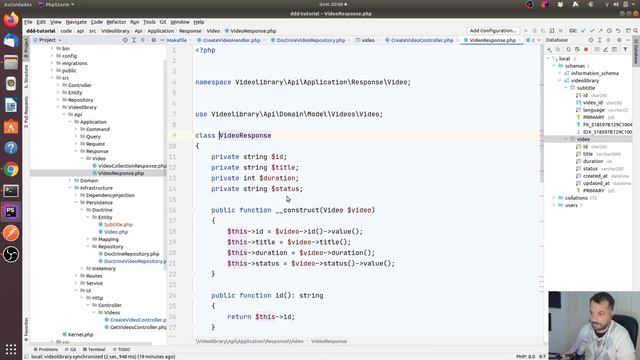Click the Git update project icon

583,31
